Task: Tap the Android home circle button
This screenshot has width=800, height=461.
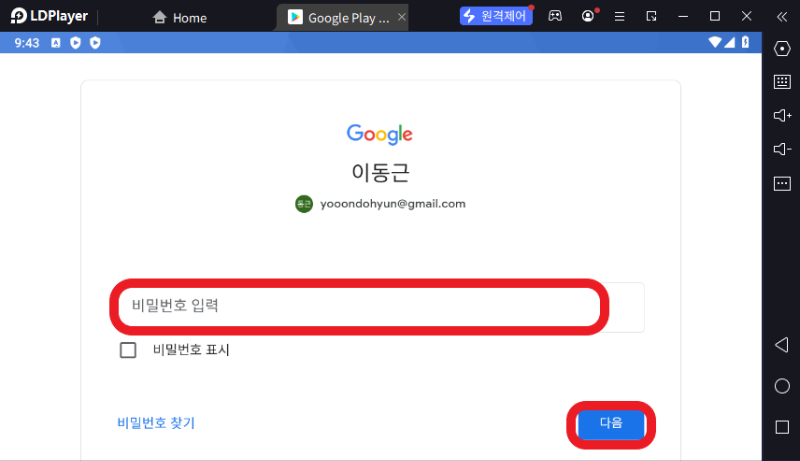Action: 782,386
